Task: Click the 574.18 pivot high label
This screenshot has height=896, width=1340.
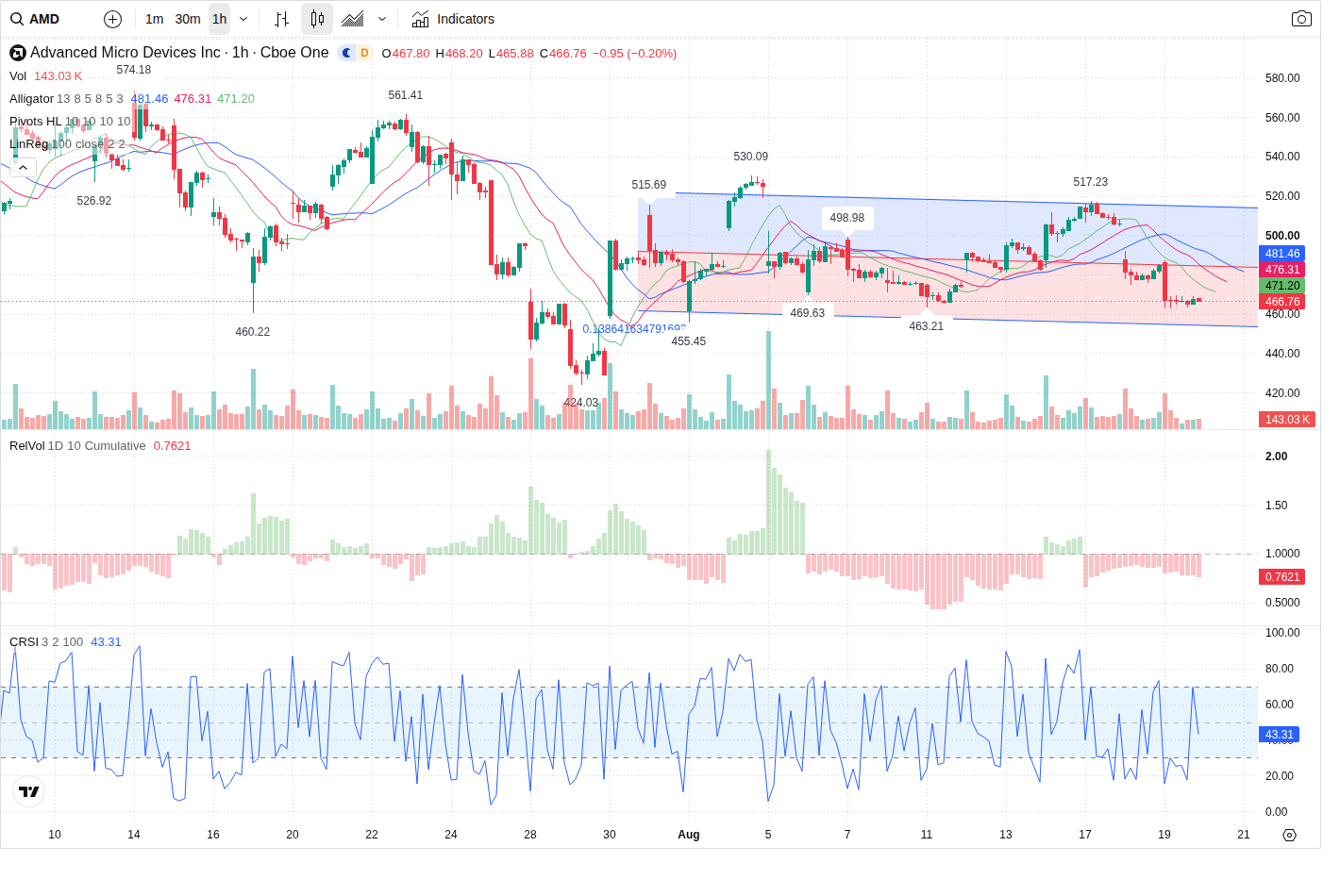Action: tap(133, 70)
